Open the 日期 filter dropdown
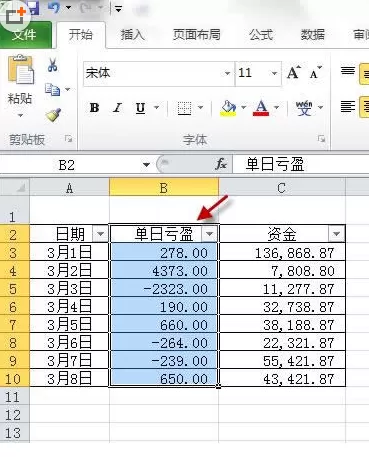 100,234
